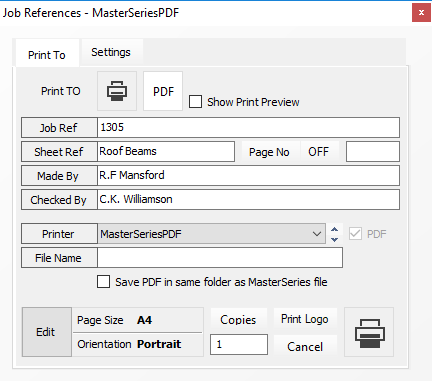
Task: Click the File Name label button
Action: pyautogui.click(x=59, y=258)
